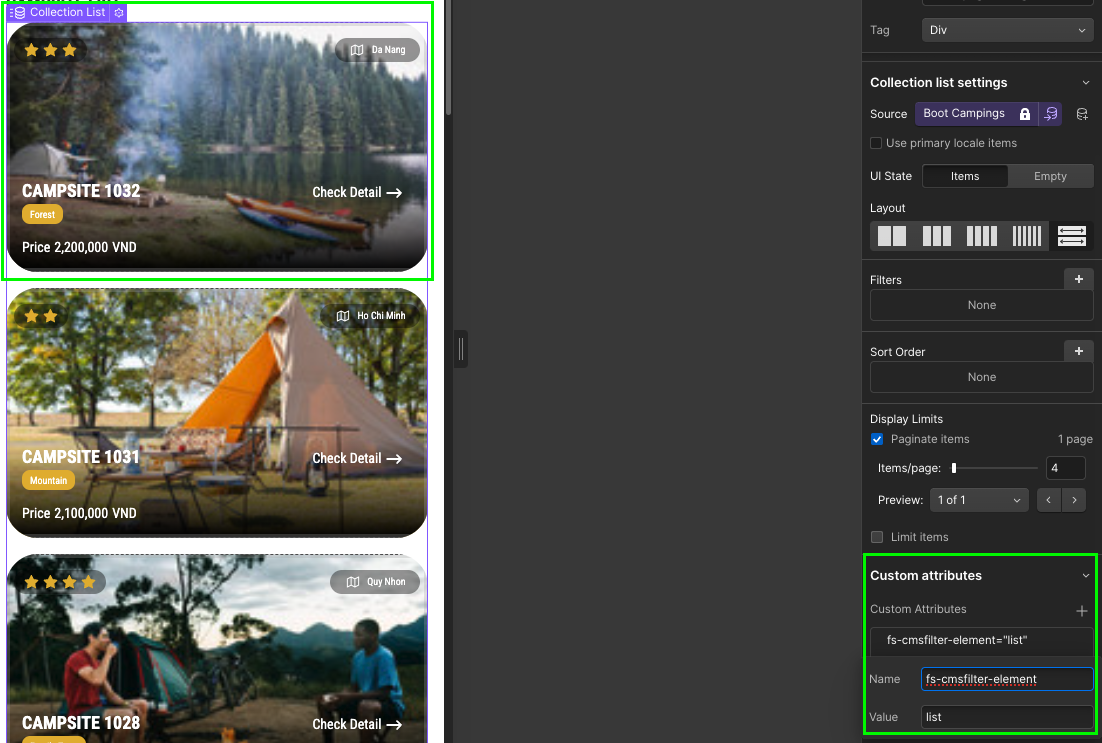The image size is (1102, 743).
Task: Click arrow icon on Campsite 1032 Check Detail
Action: [394, 193]
